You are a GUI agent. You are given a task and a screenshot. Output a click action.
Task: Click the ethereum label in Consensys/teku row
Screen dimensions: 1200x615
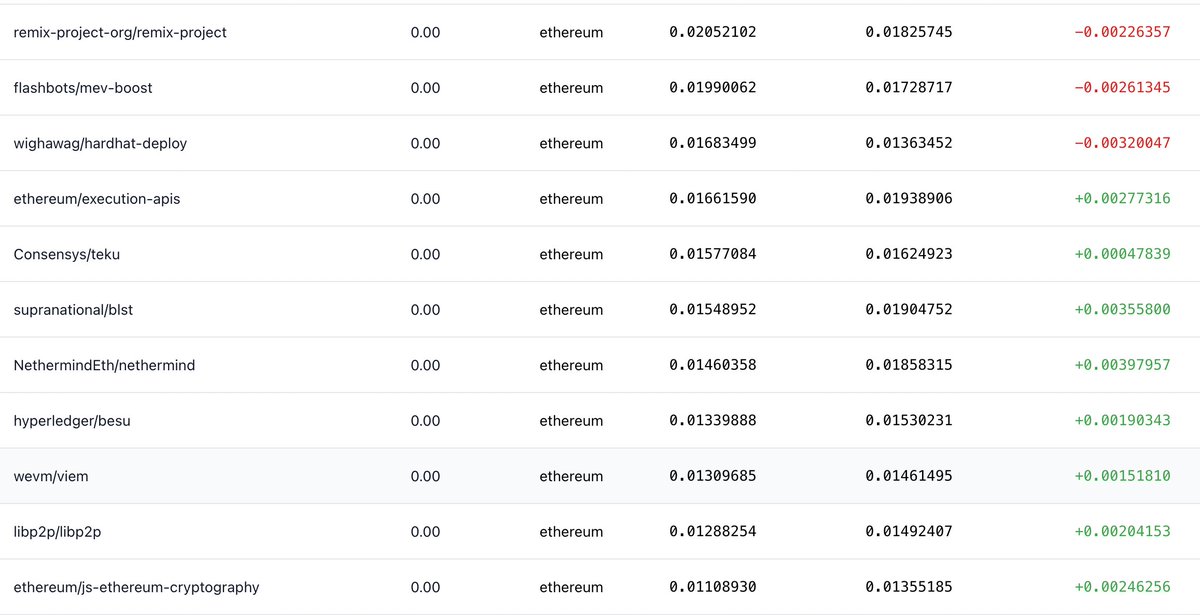point(571,254)
